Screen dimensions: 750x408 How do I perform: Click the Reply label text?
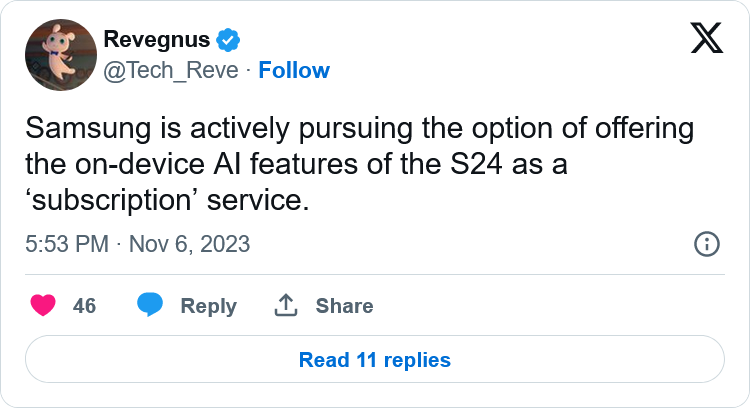[209, 306]
